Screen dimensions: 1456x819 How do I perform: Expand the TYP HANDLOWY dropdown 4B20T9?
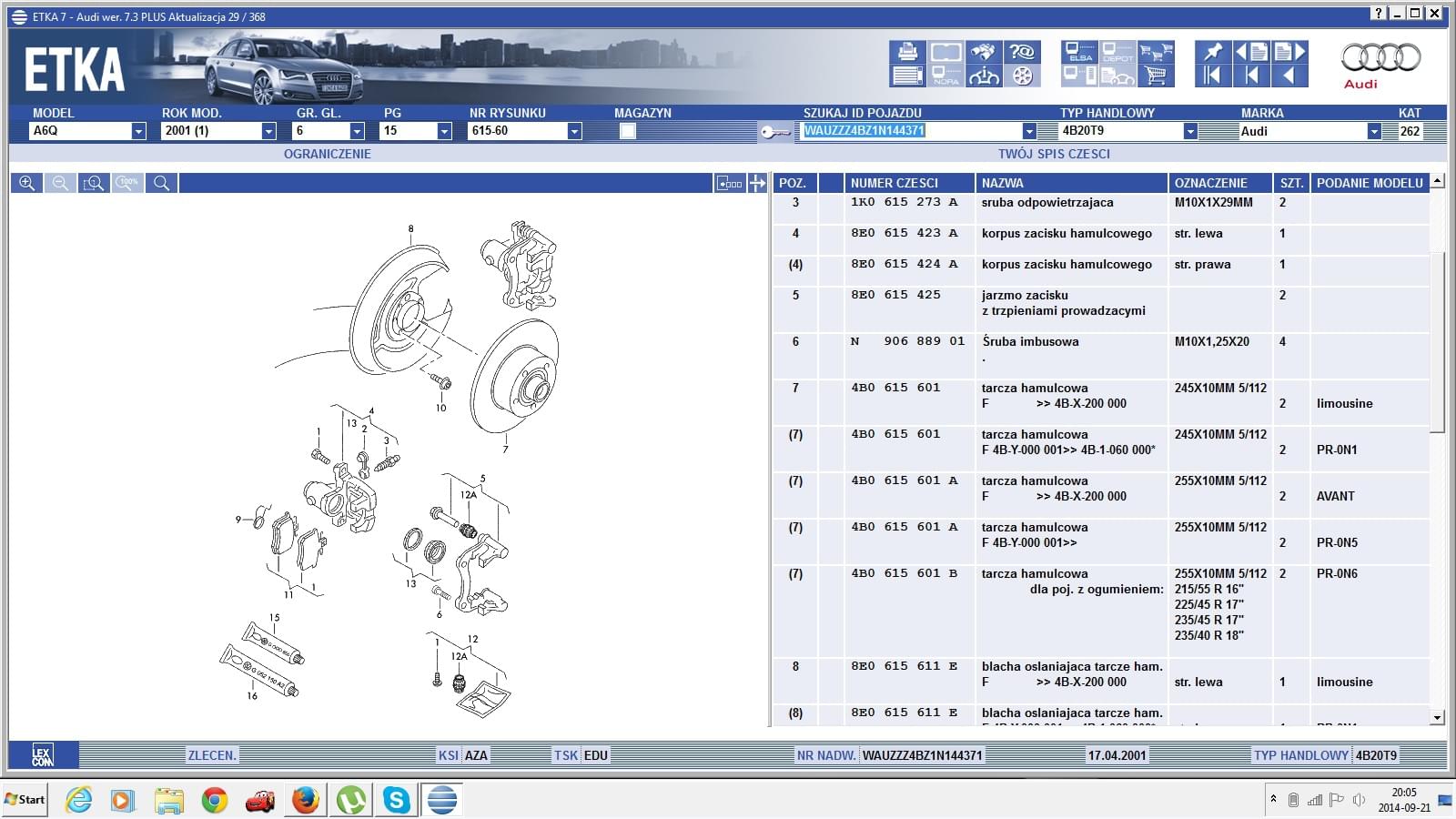[x=1190, y=131]
